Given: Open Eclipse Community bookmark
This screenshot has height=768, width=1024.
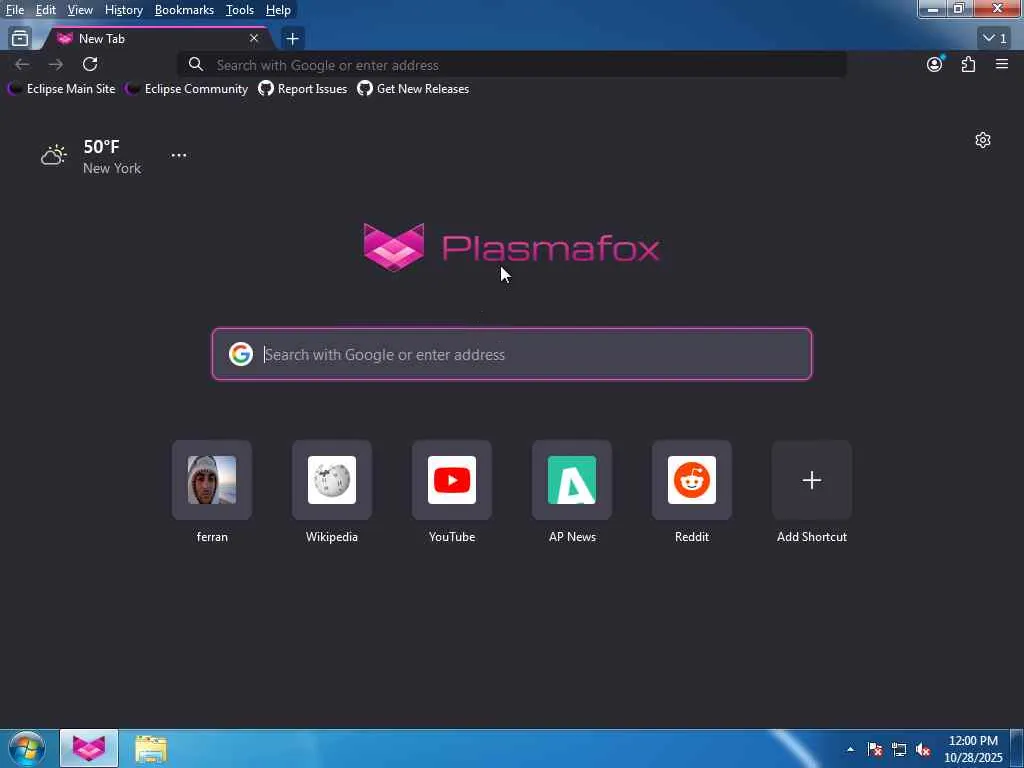Looking at the screenshot, I should point(187,89).
